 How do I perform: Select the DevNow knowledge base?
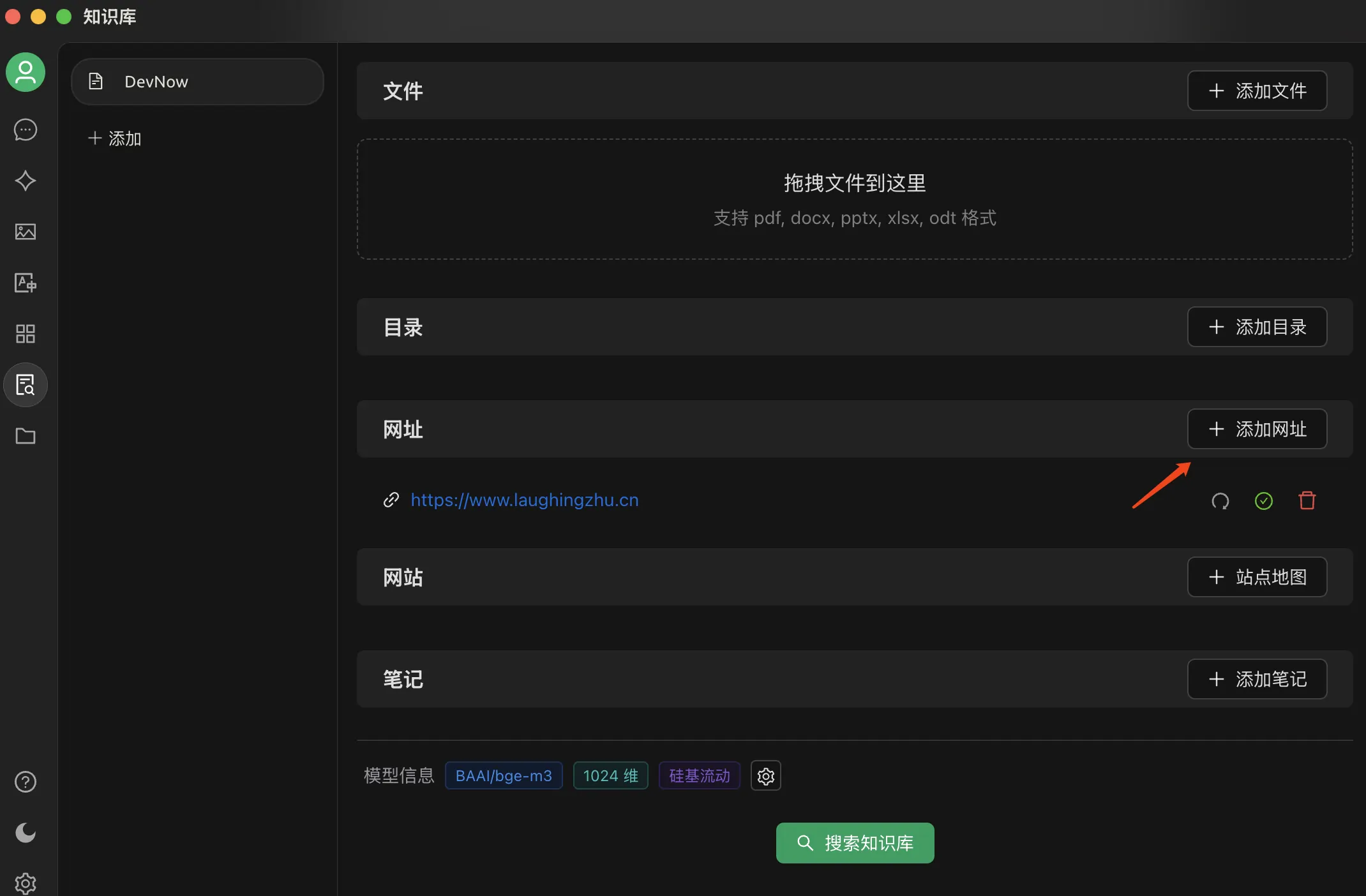tap(197, 82)
